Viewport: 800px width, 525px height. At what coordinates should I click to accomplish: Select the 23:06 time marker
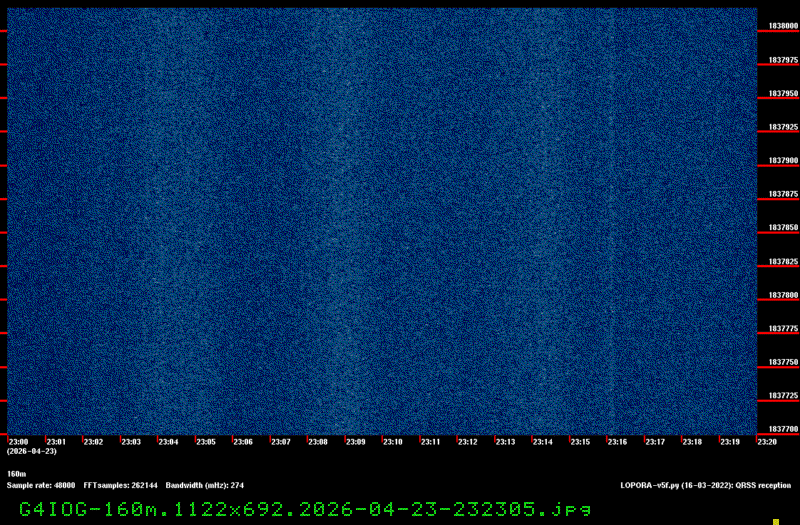[243, 442]
